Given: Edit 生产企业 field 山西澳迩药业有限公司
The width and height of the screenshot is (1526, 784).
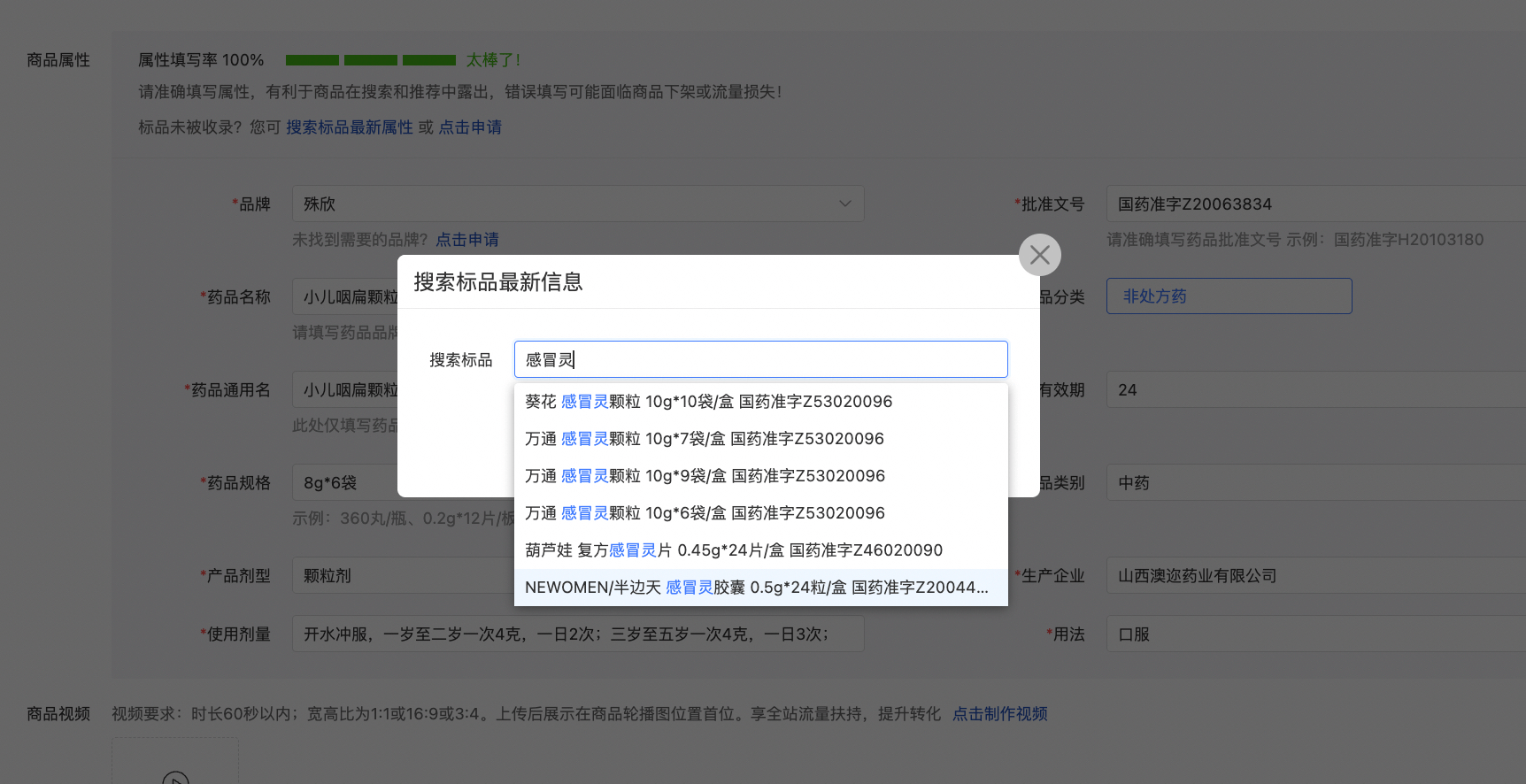Looking at the screenshot, I should (1316, 575).
